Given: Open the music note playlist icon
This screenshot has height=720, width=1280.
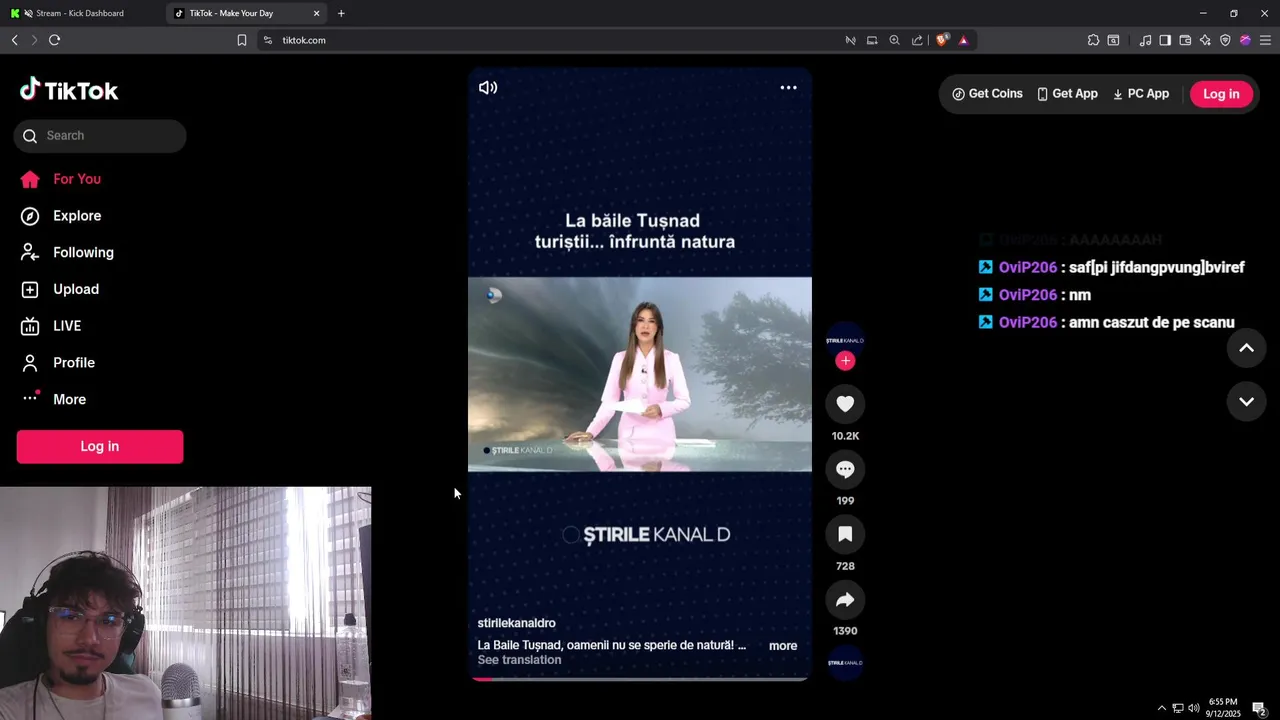Looking at the screenshot, I should 1145,40.
